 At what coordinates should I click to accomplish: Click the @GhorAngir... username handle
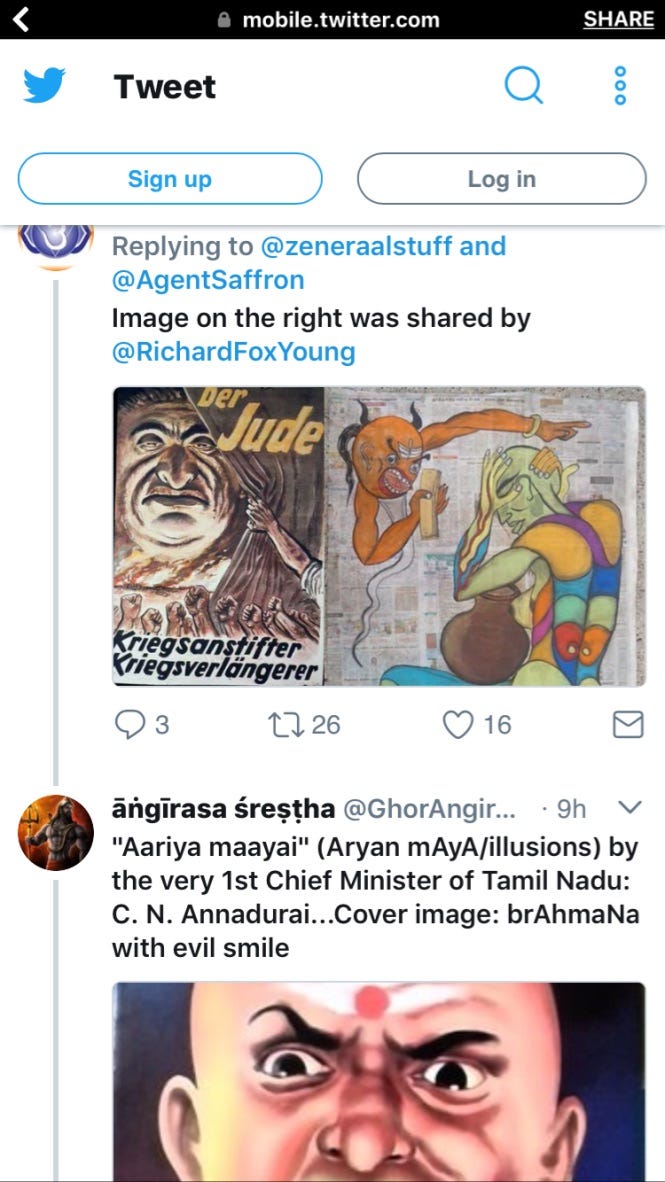[x=430, y=809]
